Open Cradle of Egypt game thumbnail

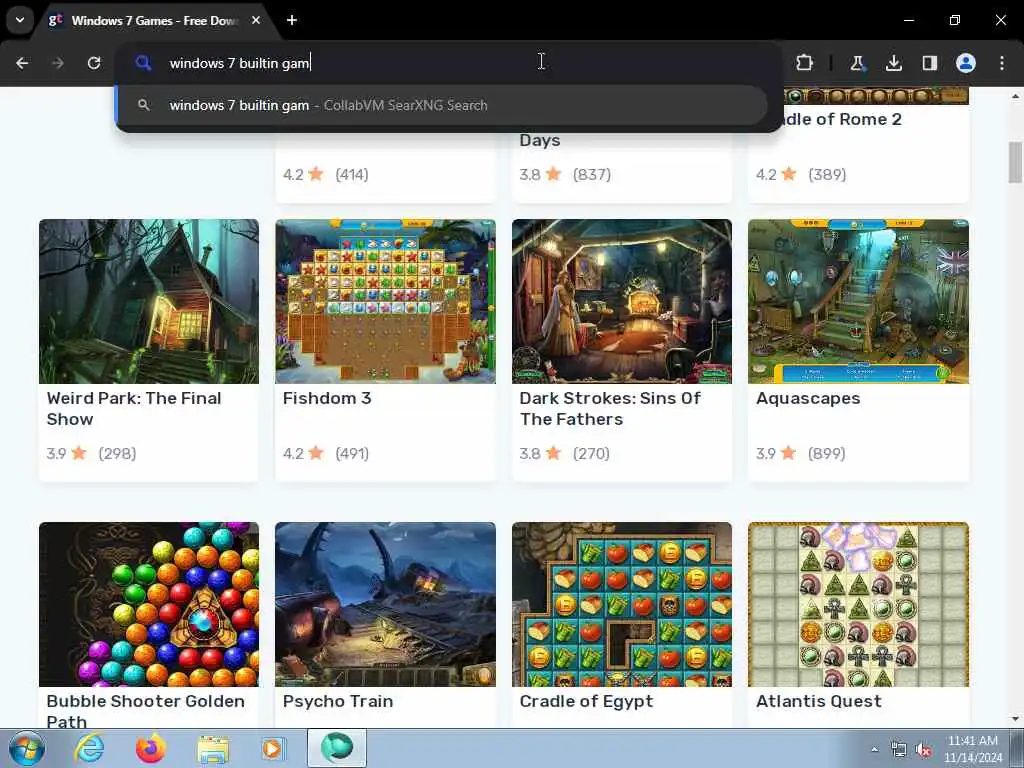[622, 604]
